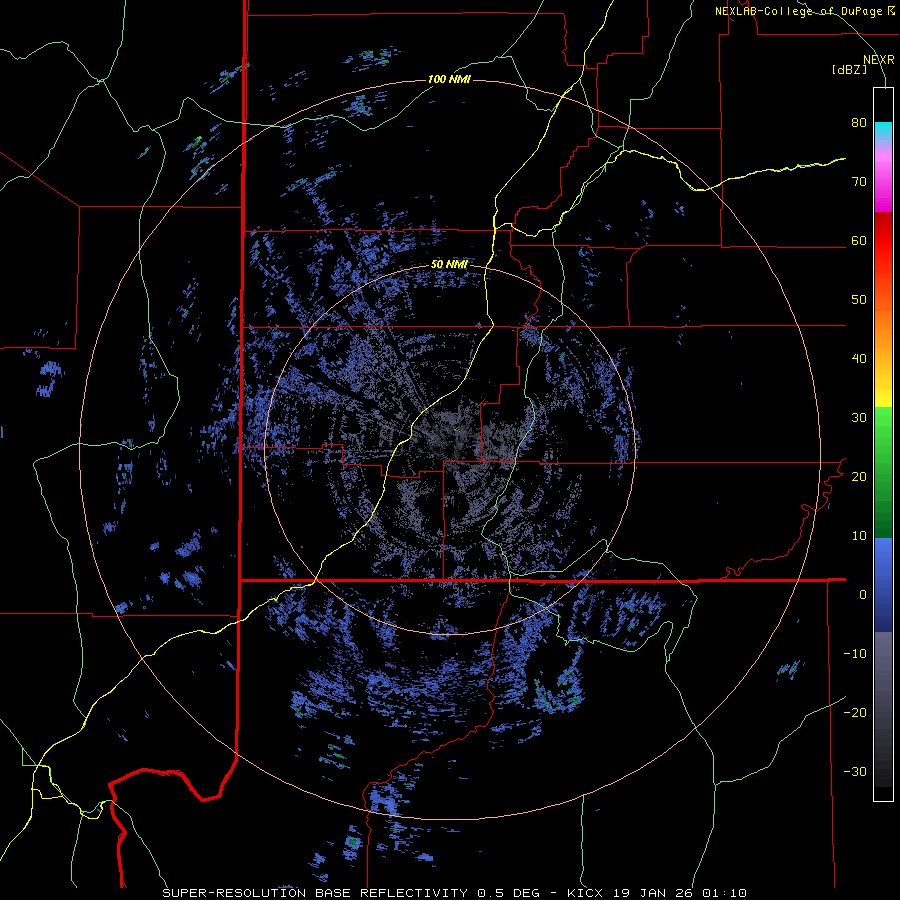Click the [dBZ] units label
Image resolution: width=900 pixels, height=900 pixels.
(x=849, y=70)
